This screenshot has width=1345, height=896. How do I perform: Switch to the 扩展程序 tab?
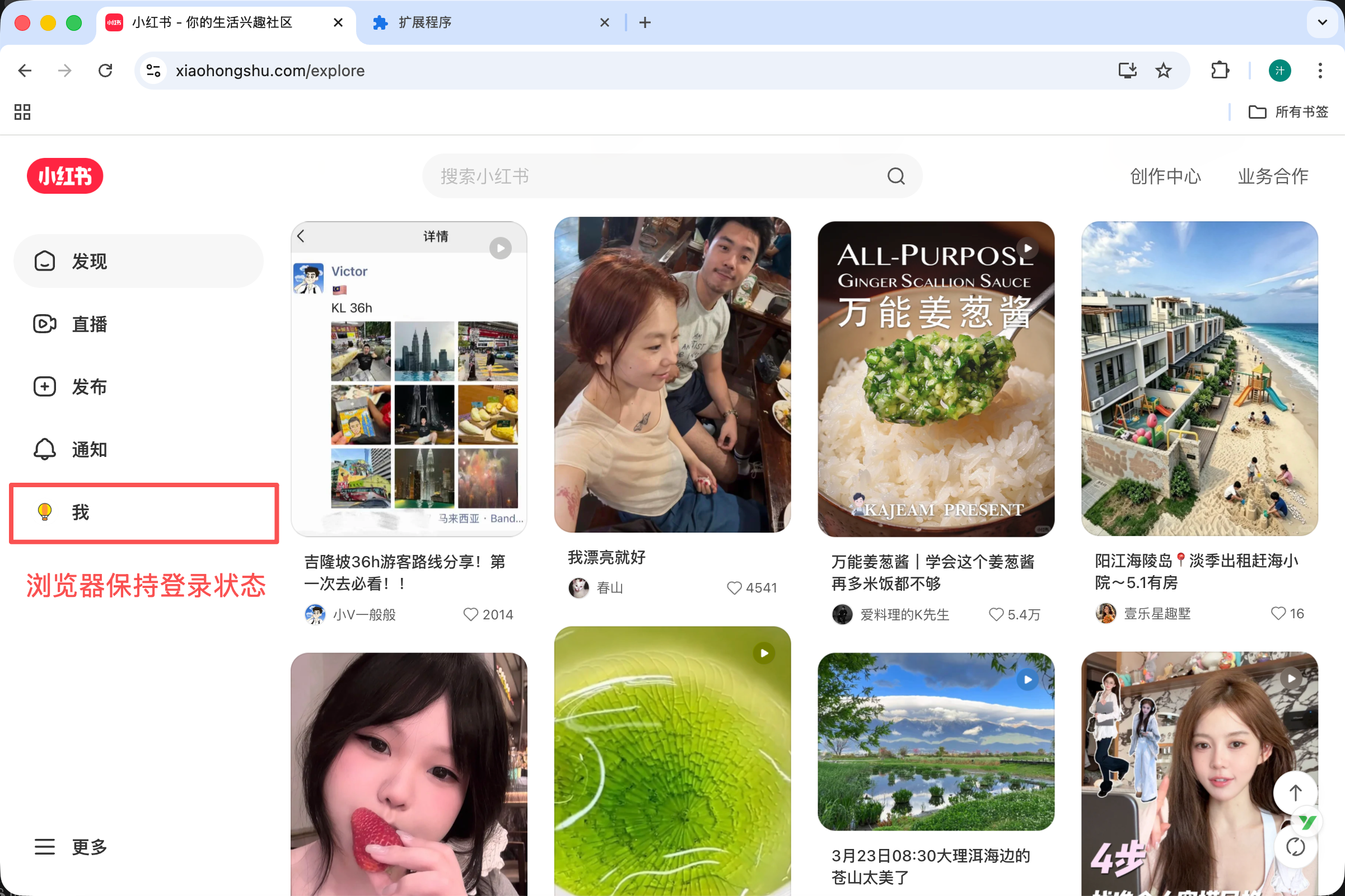point(425,22)
